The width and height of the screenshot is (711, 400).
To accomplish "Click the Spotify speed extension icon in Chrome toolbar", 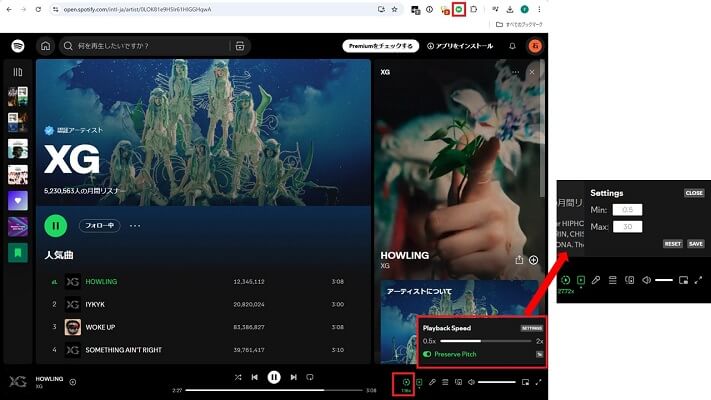I will point(459,9).
